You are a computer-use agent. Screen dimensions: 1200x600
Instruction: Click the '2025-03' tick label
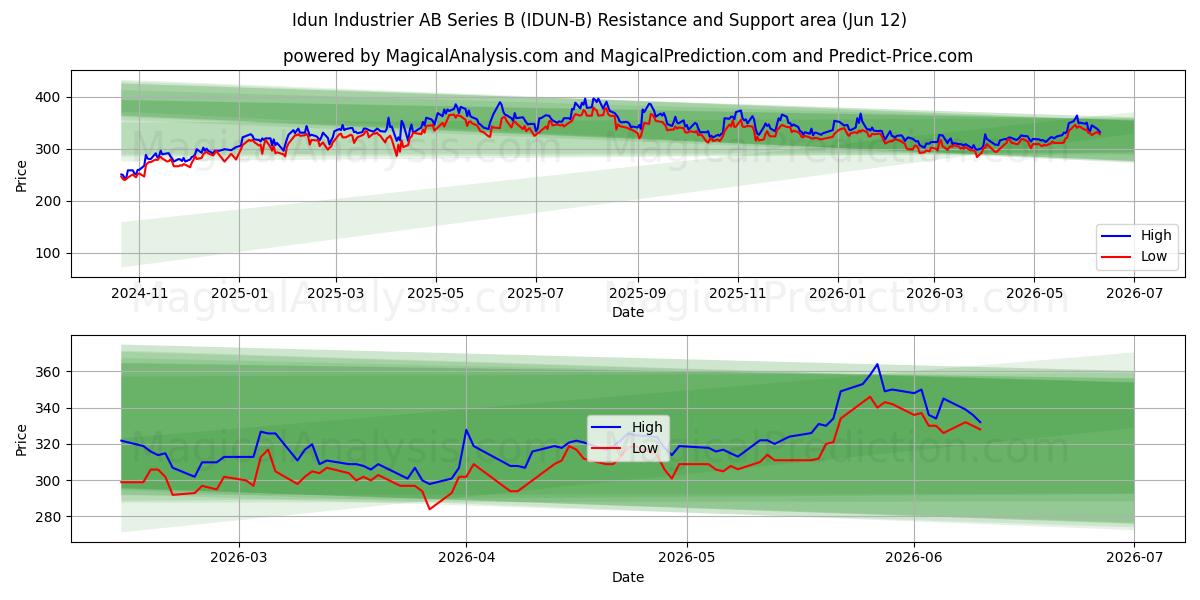[x=336, y=293]
